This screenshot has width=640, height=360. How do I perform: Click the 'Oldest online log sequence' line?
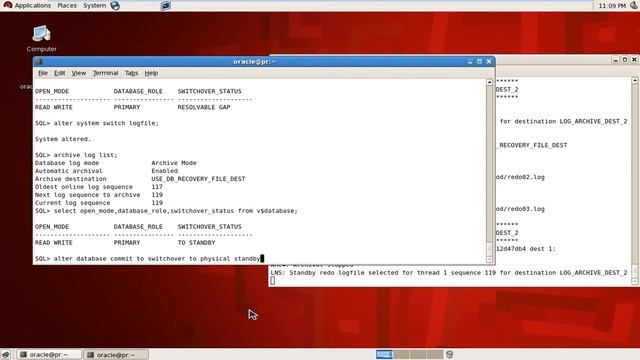coord(99,187)
